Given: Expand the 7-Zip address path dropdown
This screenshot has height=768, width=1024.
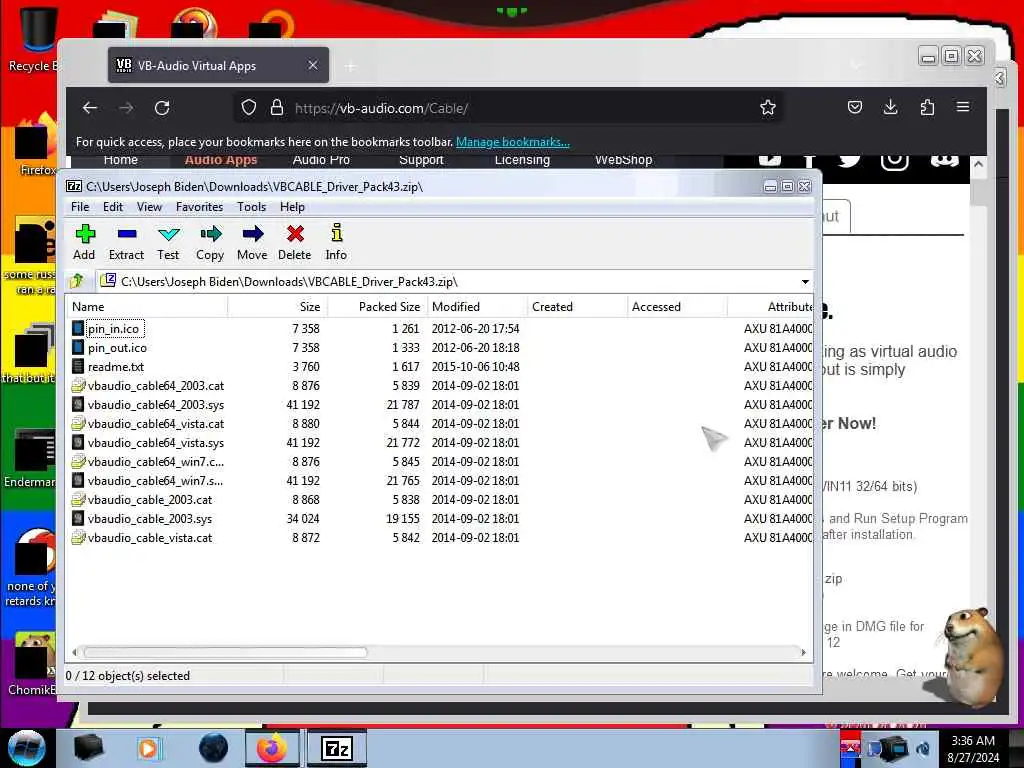Looking at the screenshot, I should coord(805,281).
